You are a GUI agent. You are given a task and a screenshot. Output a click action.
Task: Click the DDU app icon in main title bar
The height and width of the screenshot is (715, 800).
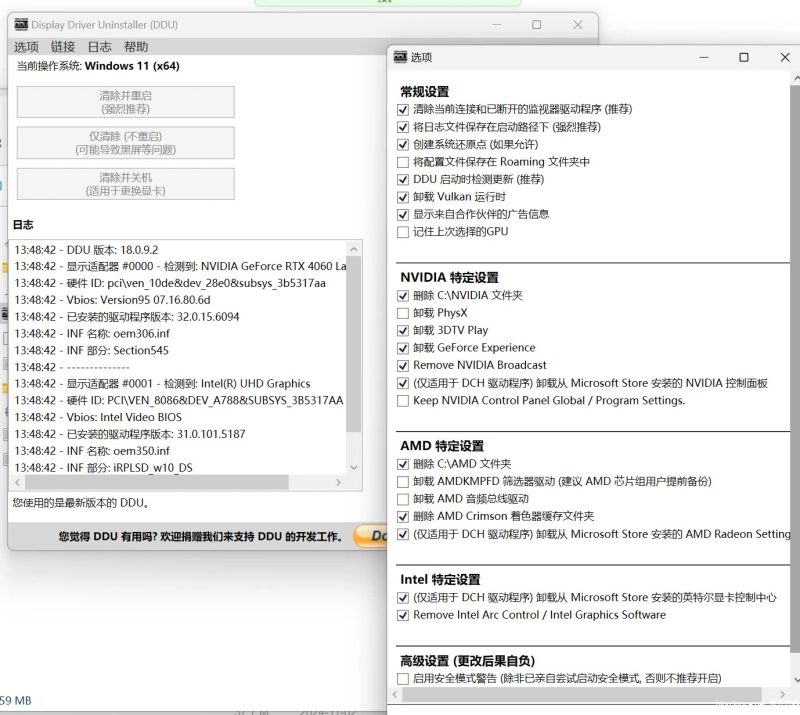[21, 24]
